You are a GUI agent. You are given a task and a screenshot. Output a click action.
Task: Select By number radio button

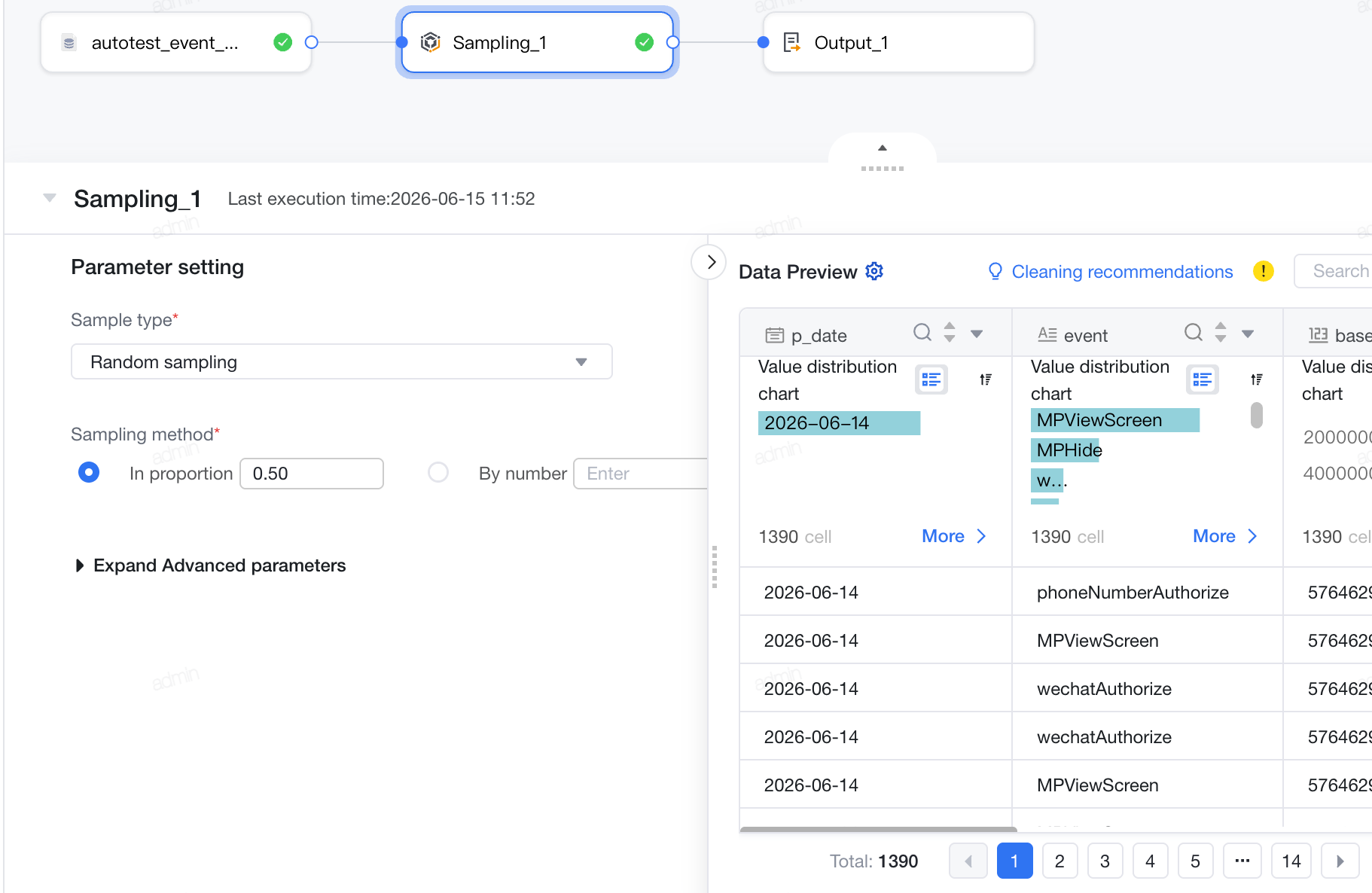[x=438, y=472]
